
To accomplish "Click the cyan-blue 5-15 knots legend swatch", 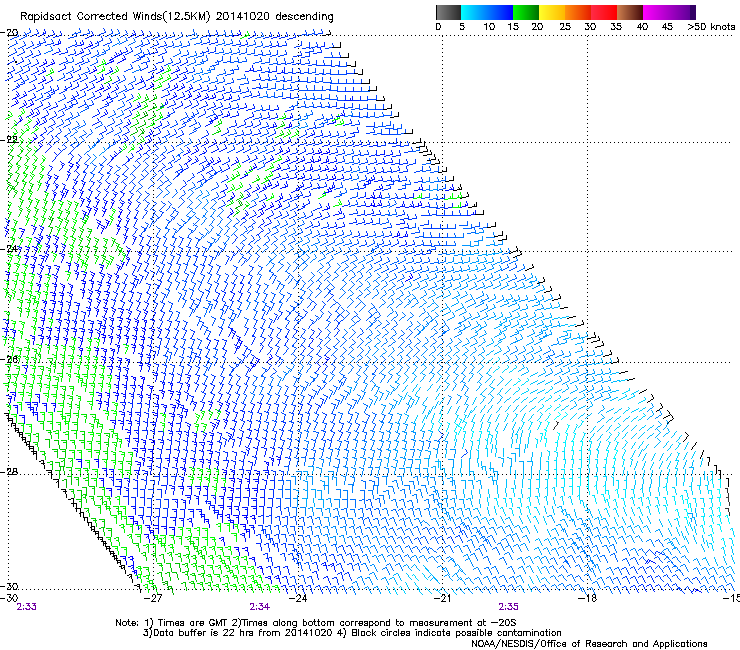I will (x=487, y=12).
